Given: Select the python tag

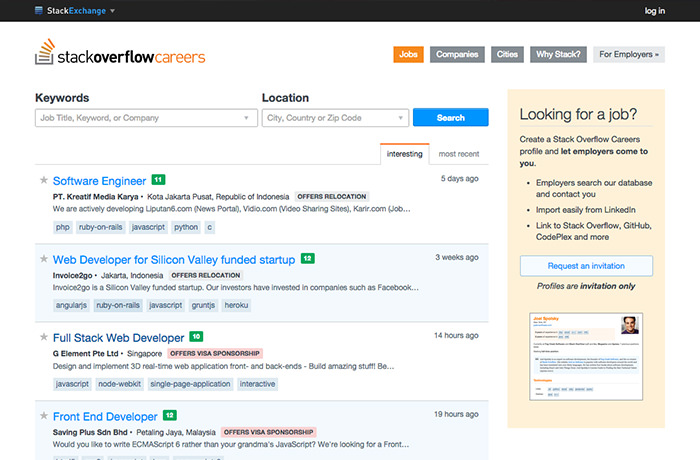Looking at the screenshot, I should click(186, 227).
